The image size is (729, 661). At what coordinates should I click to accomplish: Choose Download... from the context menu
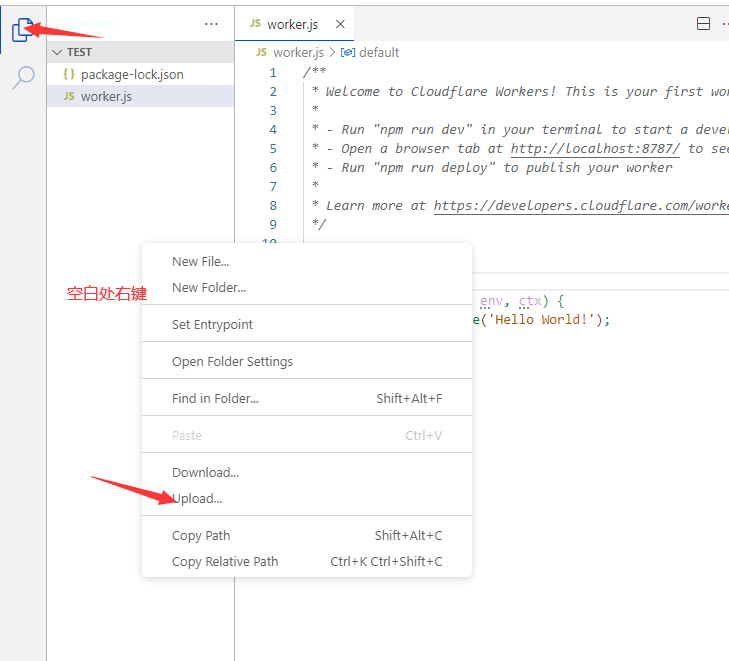click(x=205, y=473)
